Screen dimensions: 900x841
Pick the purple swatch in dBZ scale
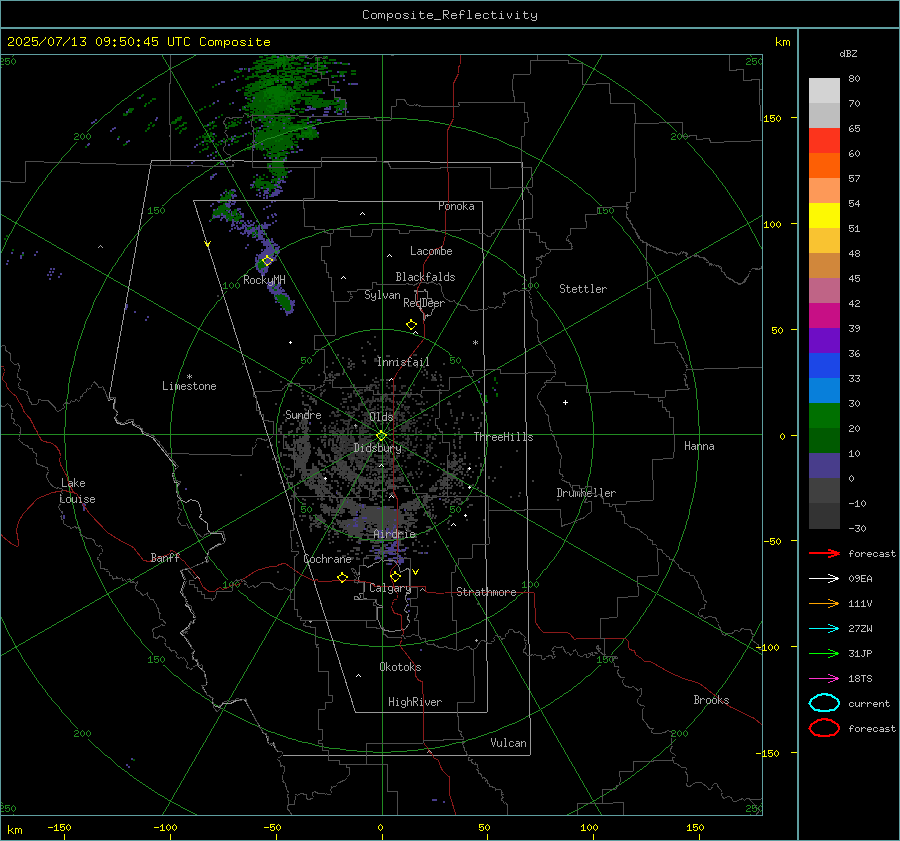tap(824, 341)
